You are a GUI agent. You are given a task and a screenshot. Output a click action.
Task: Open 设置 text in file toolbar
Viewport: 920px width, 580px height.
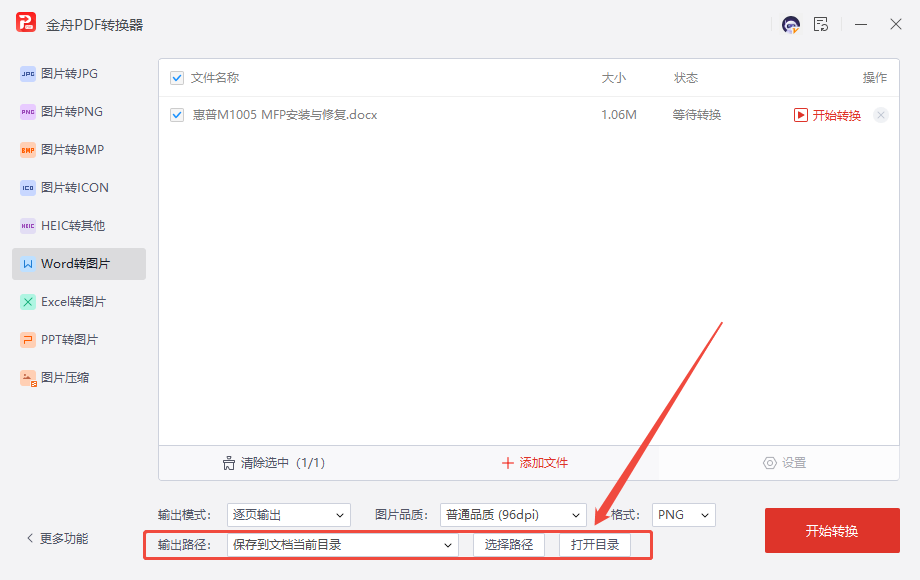click(794, 463)
